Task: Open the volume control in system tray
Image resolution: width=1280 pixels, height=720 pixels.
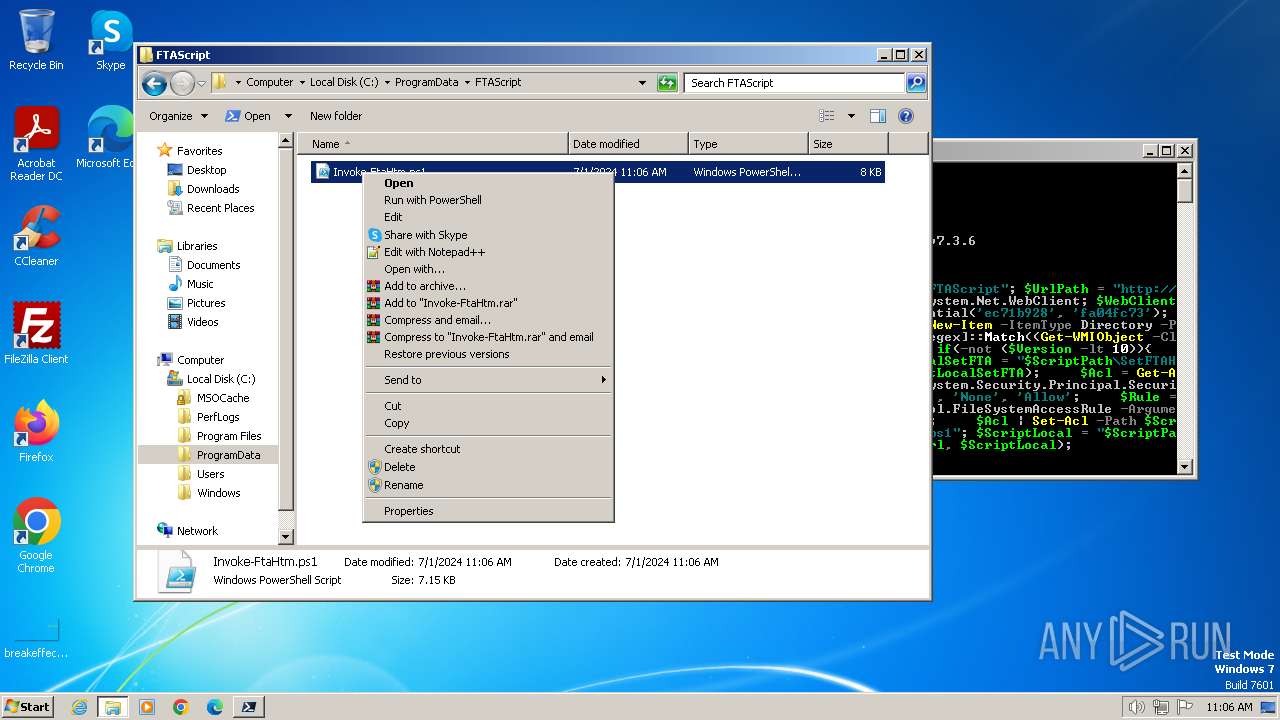Action: (1136, 707)
